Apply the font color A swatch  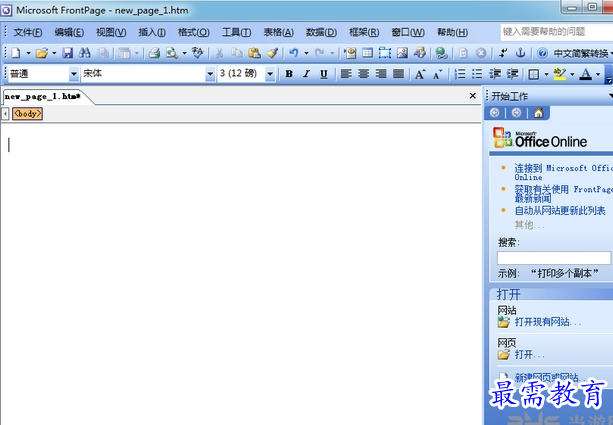pos(585,74)
